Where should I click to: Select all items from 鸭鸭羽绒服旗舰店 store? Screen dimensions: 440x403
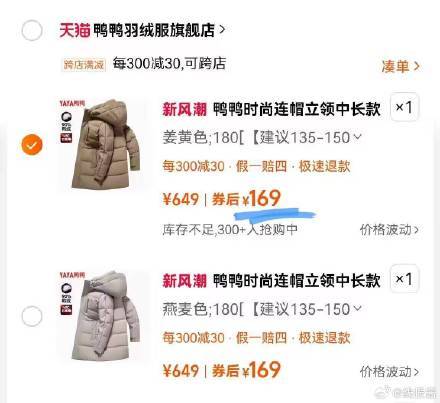click(x=32, y=30)
